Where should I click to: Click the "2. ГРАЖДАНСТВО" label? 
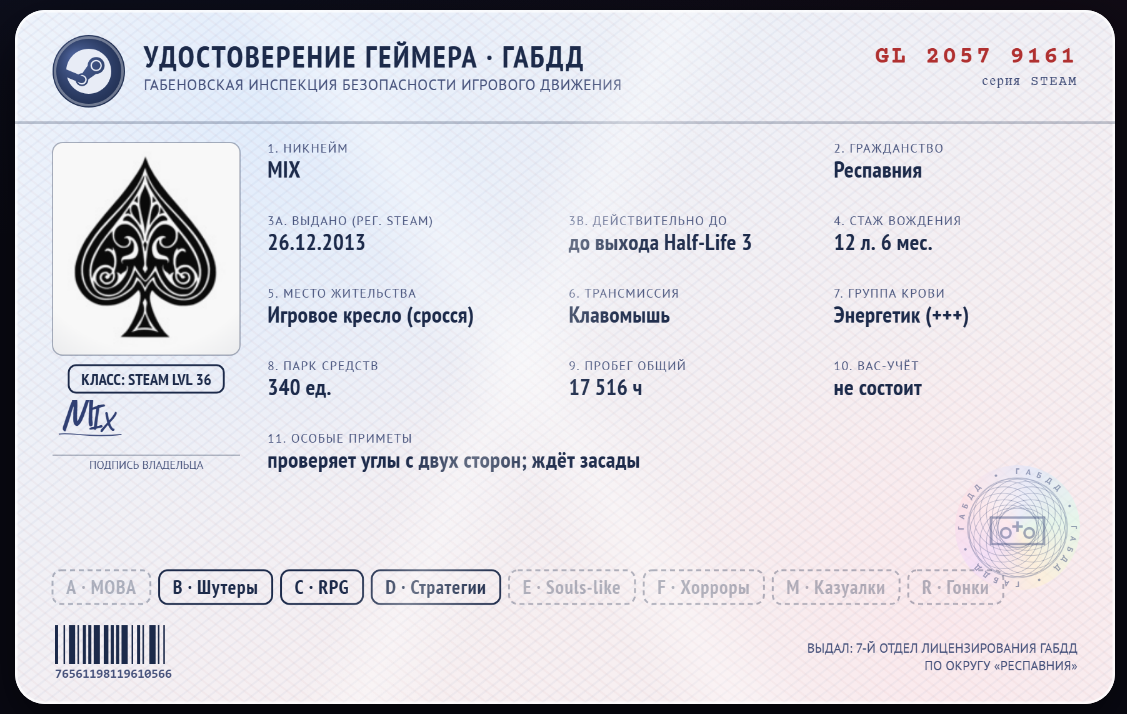pos(888,148)
